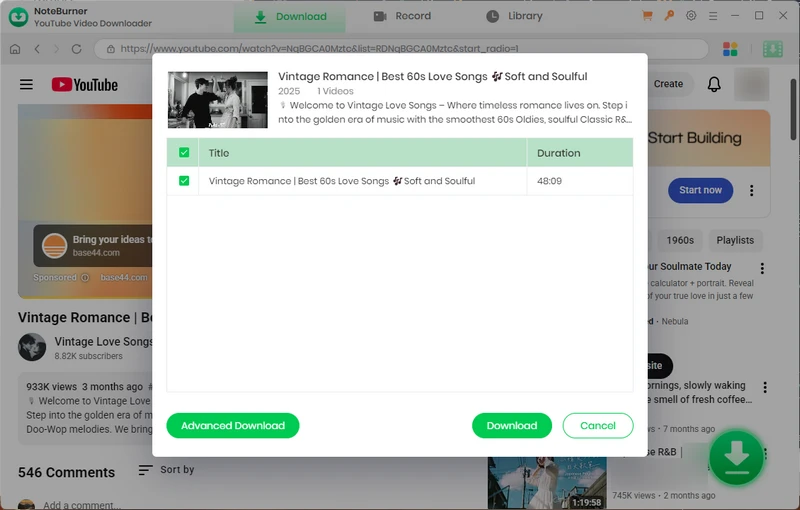Open the 1:19:58 recommended video thumbnail
The image size is (800, 510).
click(x=547, y=483)
